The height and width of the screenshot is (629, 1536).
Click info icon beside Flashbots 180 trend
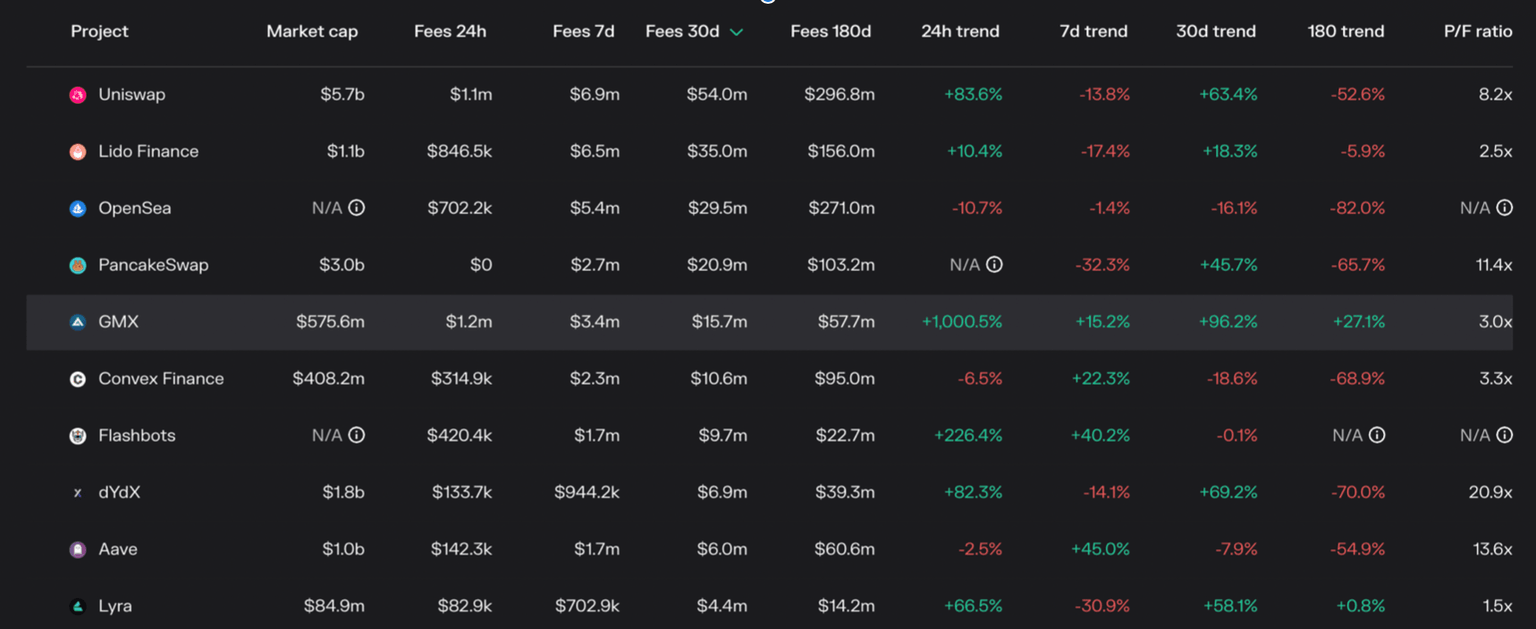[1377, 435]
